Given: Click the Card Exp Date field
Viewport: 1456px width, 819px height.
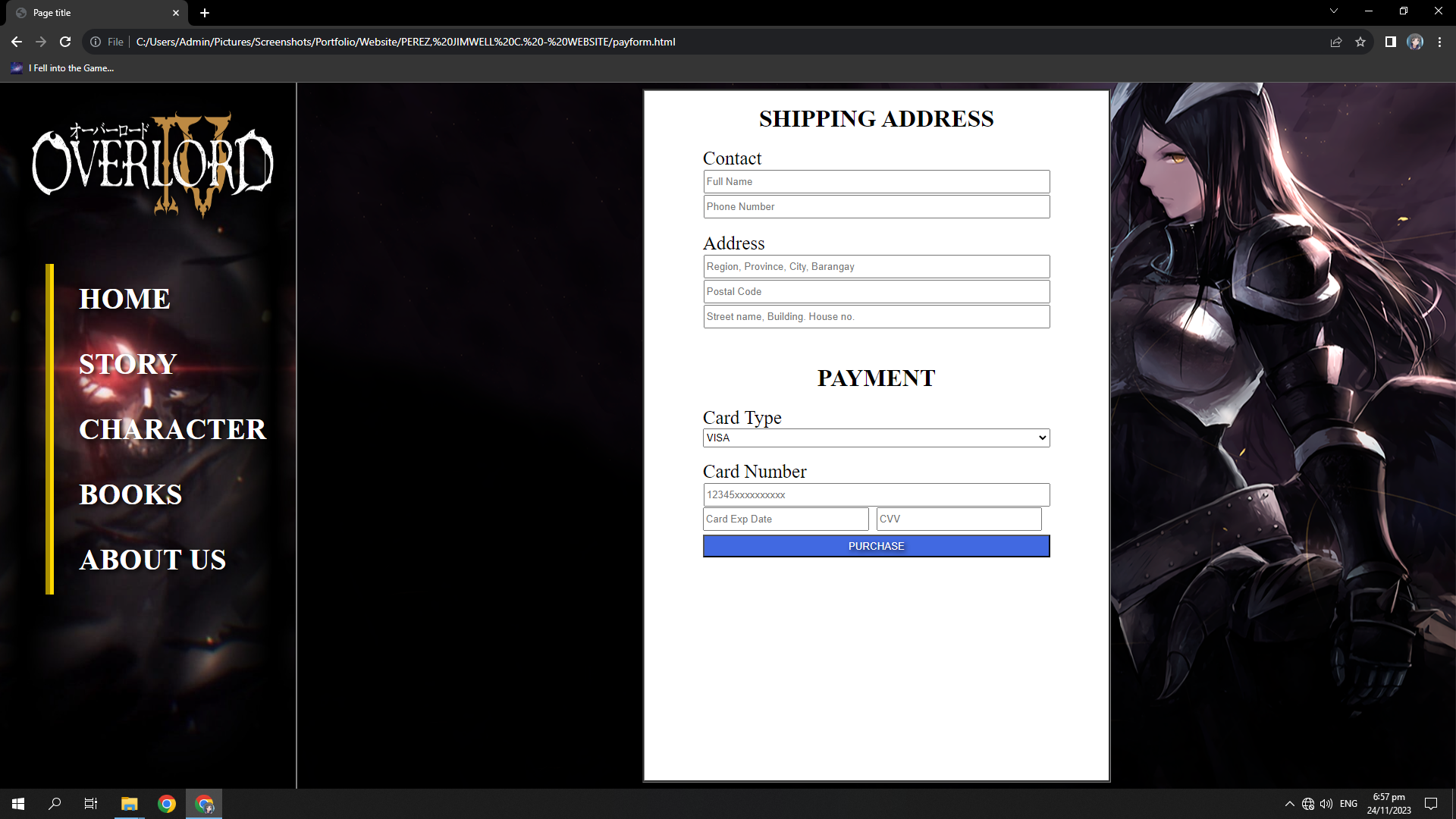Looking at the screenshot, I should (x=786, y=519).
